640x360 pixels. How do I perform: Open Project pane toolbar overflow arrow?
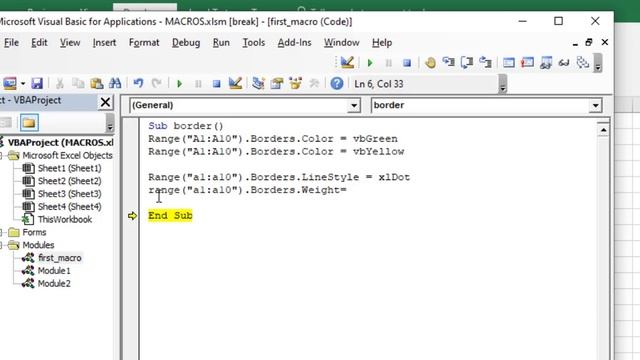[x=109, y=123]
